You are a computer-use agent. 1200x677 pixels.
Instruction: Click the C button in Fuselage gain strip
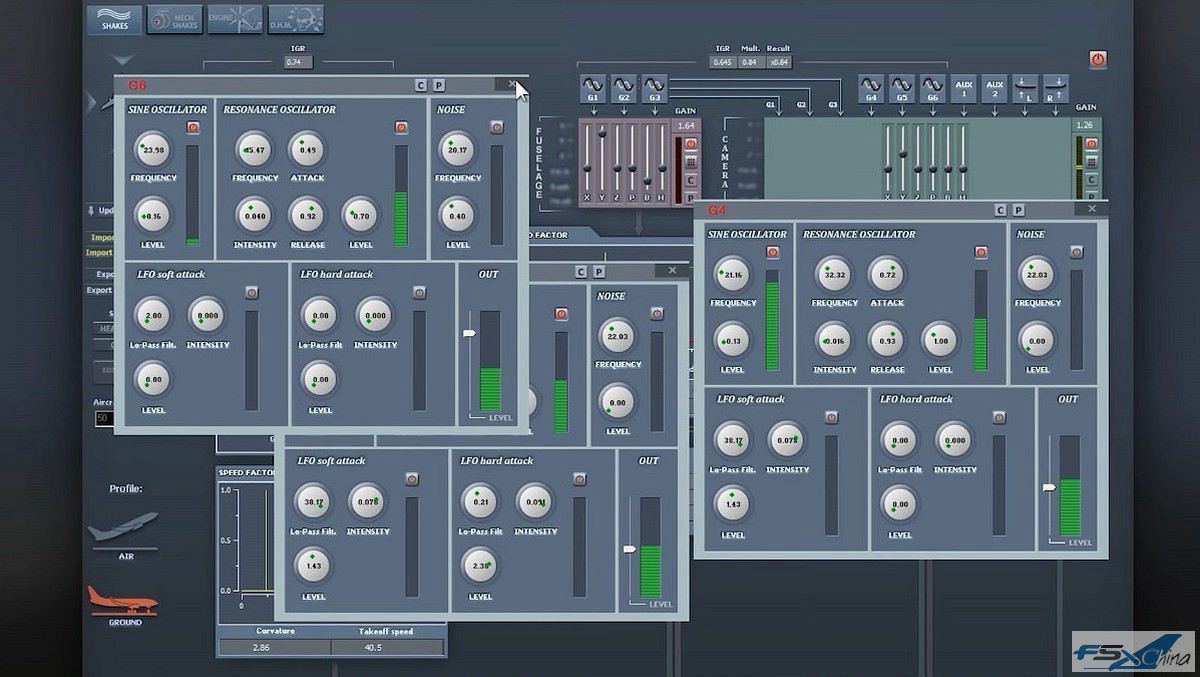coord(690,180)
